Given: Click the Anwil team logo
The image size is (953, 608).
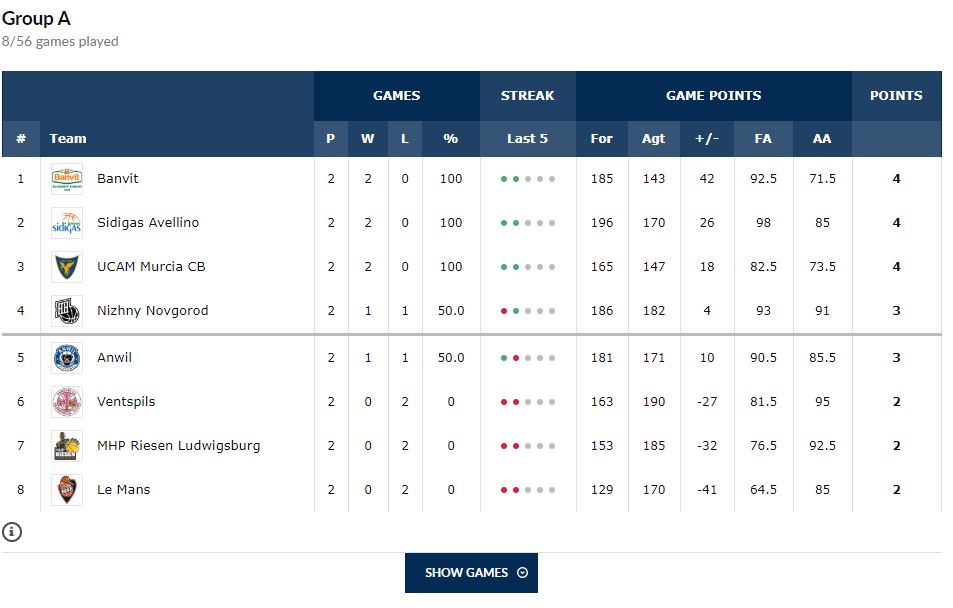Looking at the screenshot, I should coord(67,358).
